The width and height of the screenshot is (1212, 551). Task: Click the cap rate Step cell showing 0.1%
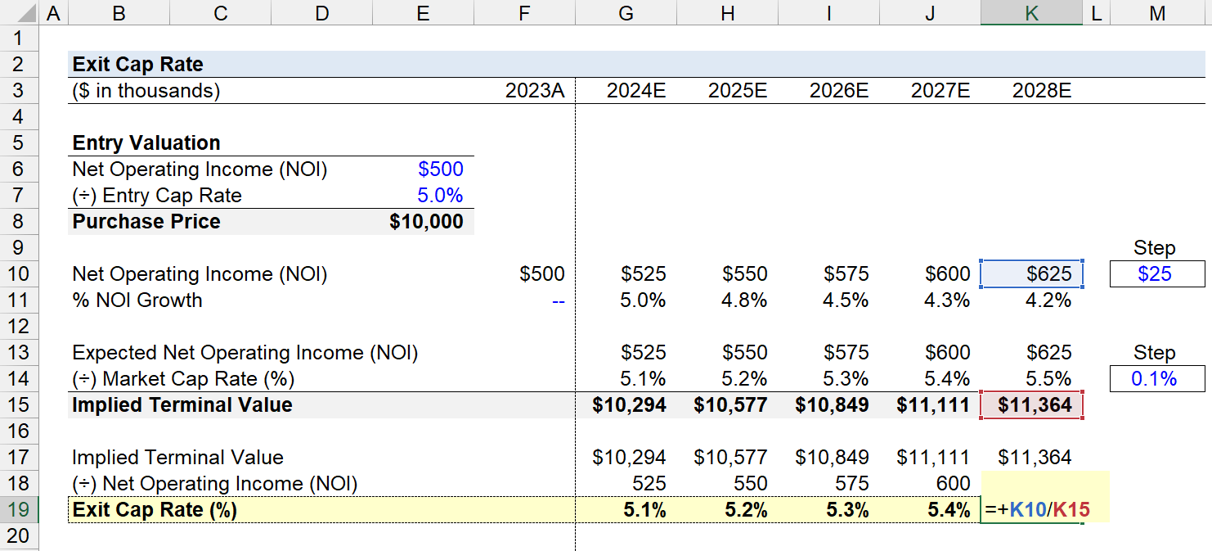point(1157,378)
